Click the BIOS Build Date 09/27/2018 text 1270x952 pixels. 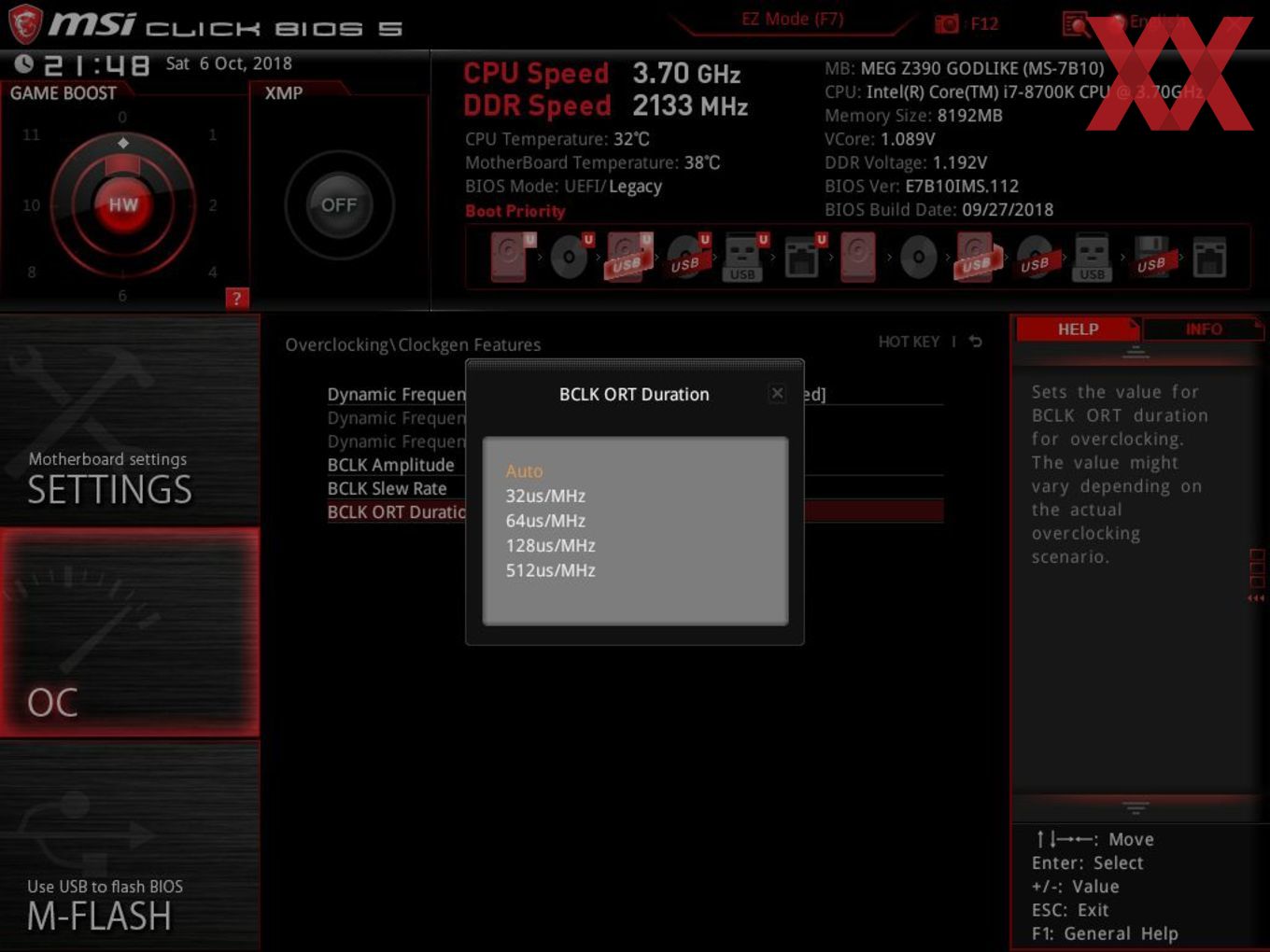tap(938, 210)
